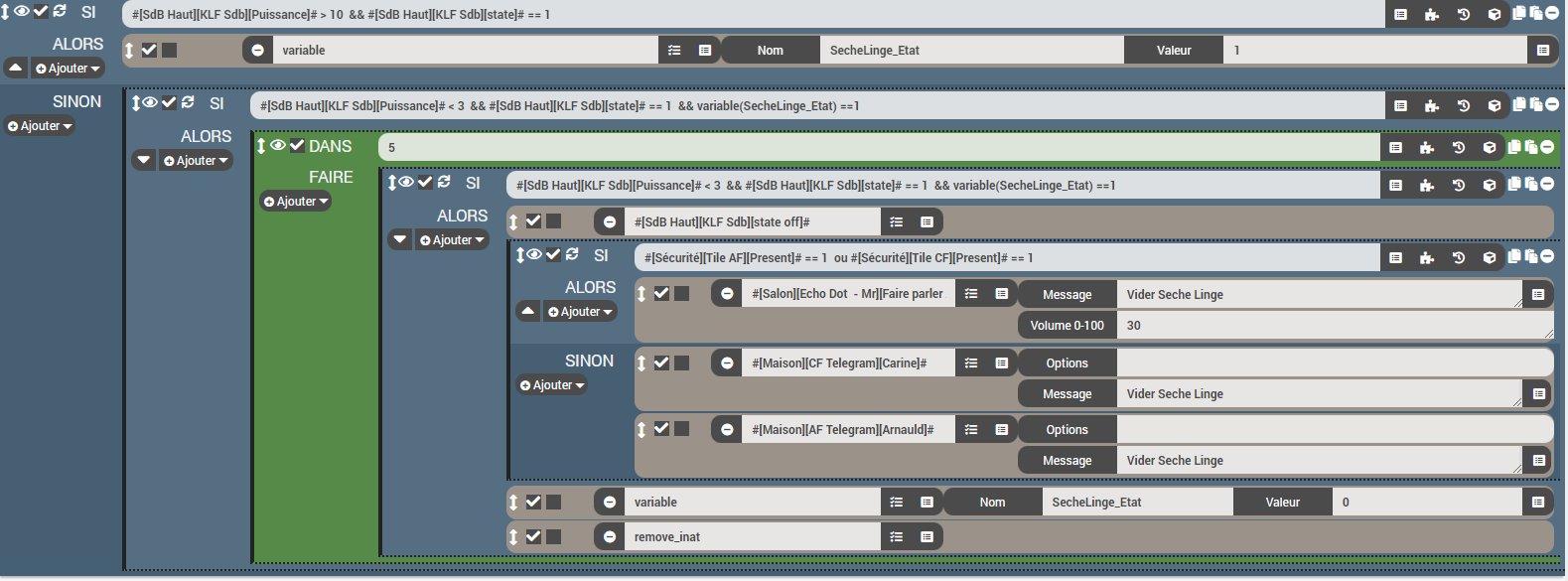Remove the Sécurité Present SI block
Image resolution: width=1568 pixels, height=581 pixels.
coord(1546,256)
